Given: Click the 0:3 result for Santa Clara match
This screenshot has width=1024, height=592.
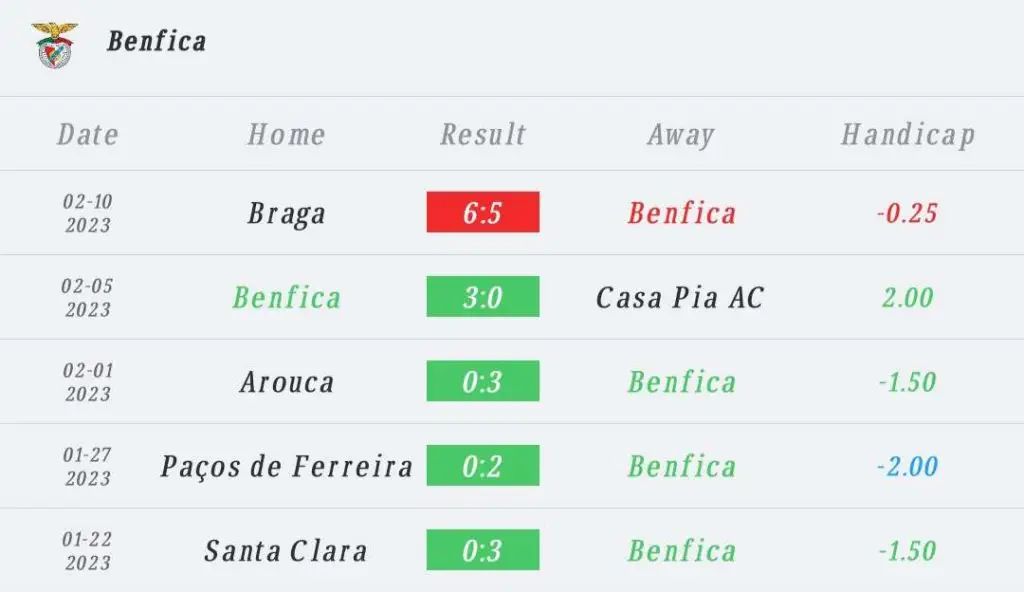Looking at the screenshot, I should [x=483, y=550].
